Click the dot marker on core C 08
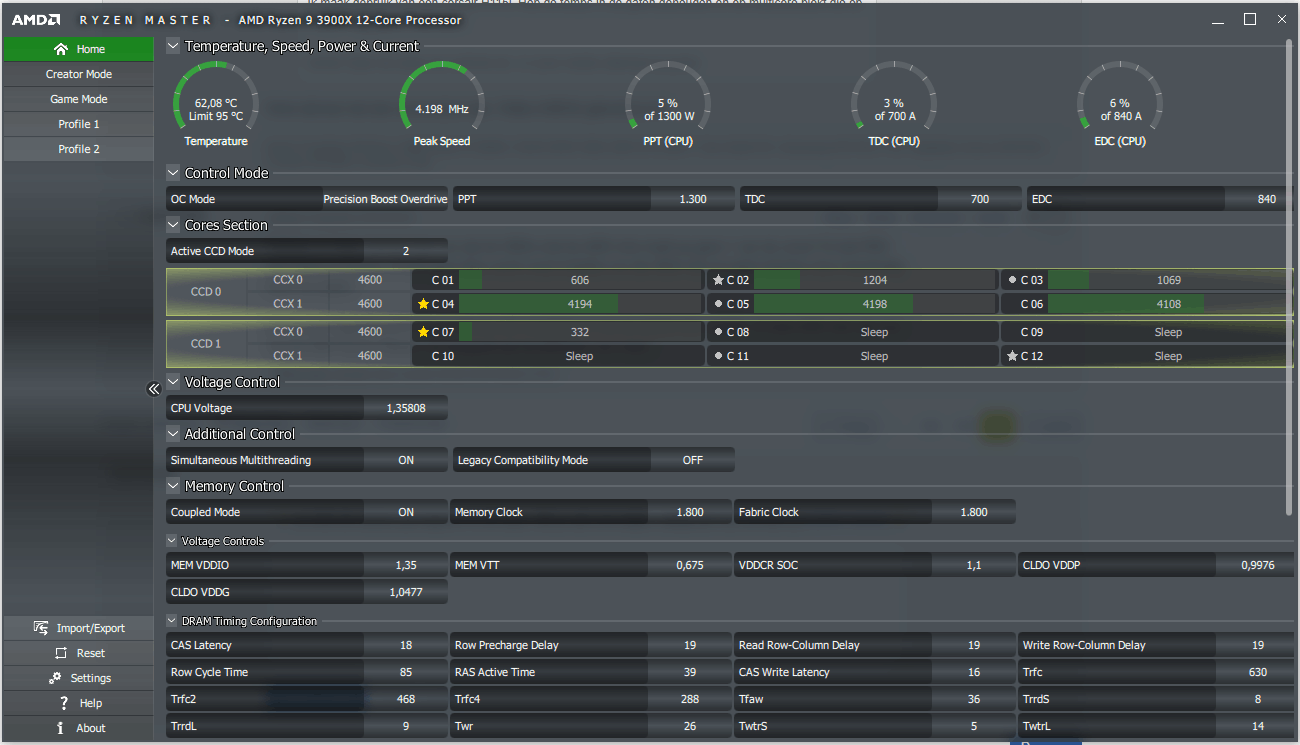The width and height of the screenshot is (1300, 745). (x=718, y=332)
